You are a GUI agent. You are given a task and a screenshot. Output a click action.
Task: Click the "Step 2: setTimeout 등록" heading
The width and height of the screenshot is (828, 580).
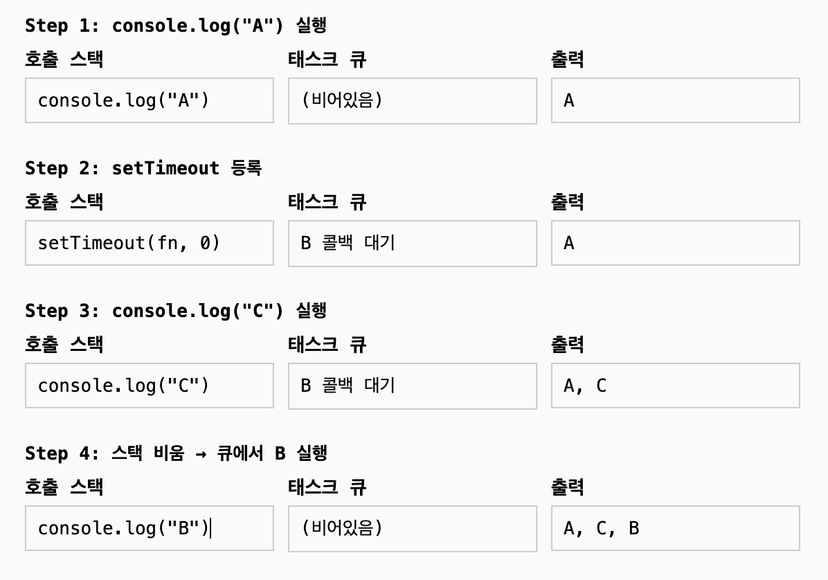(x=143, y=168)
